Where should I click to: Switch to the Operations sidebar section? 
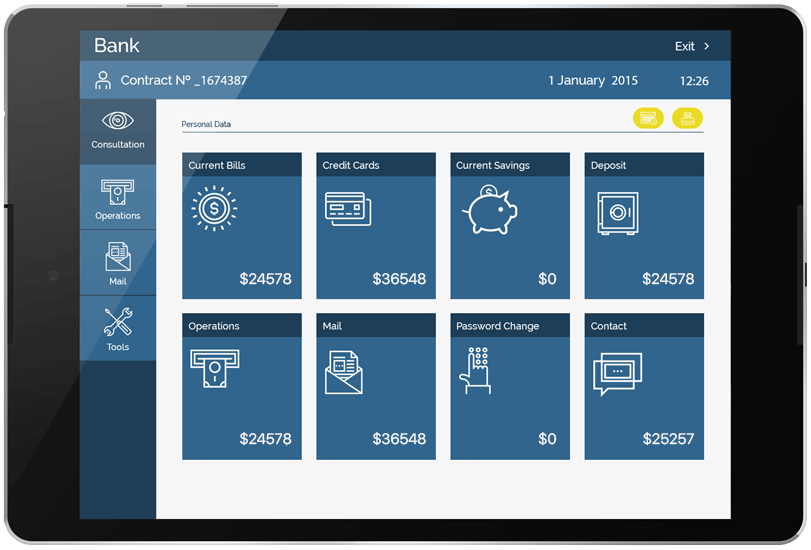pos(118,198)
